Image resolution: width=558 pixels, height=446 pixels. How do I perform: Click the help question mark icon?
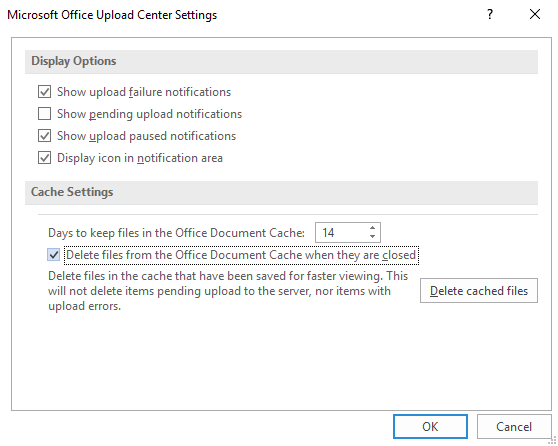click(x=490, y=15)
